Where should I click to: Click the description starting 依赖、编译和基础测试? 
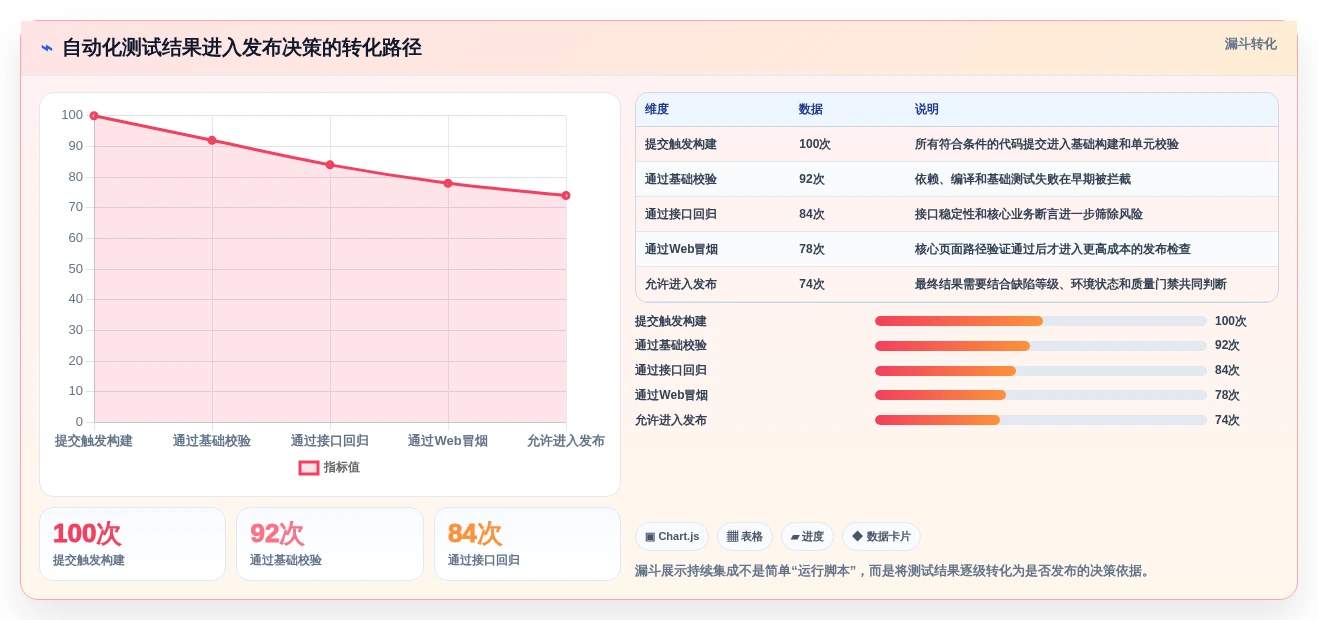1023,179
